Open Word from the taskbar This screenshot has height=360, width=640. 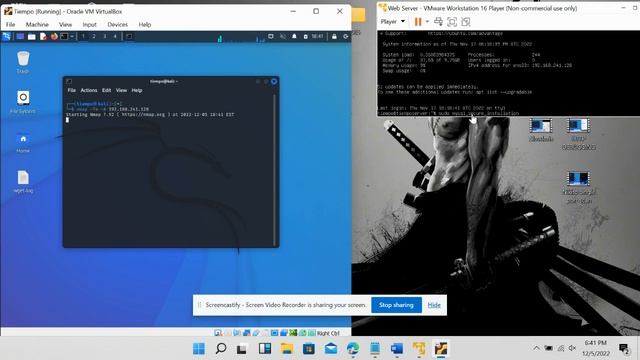pyautogui.click(x=396, y=349)
